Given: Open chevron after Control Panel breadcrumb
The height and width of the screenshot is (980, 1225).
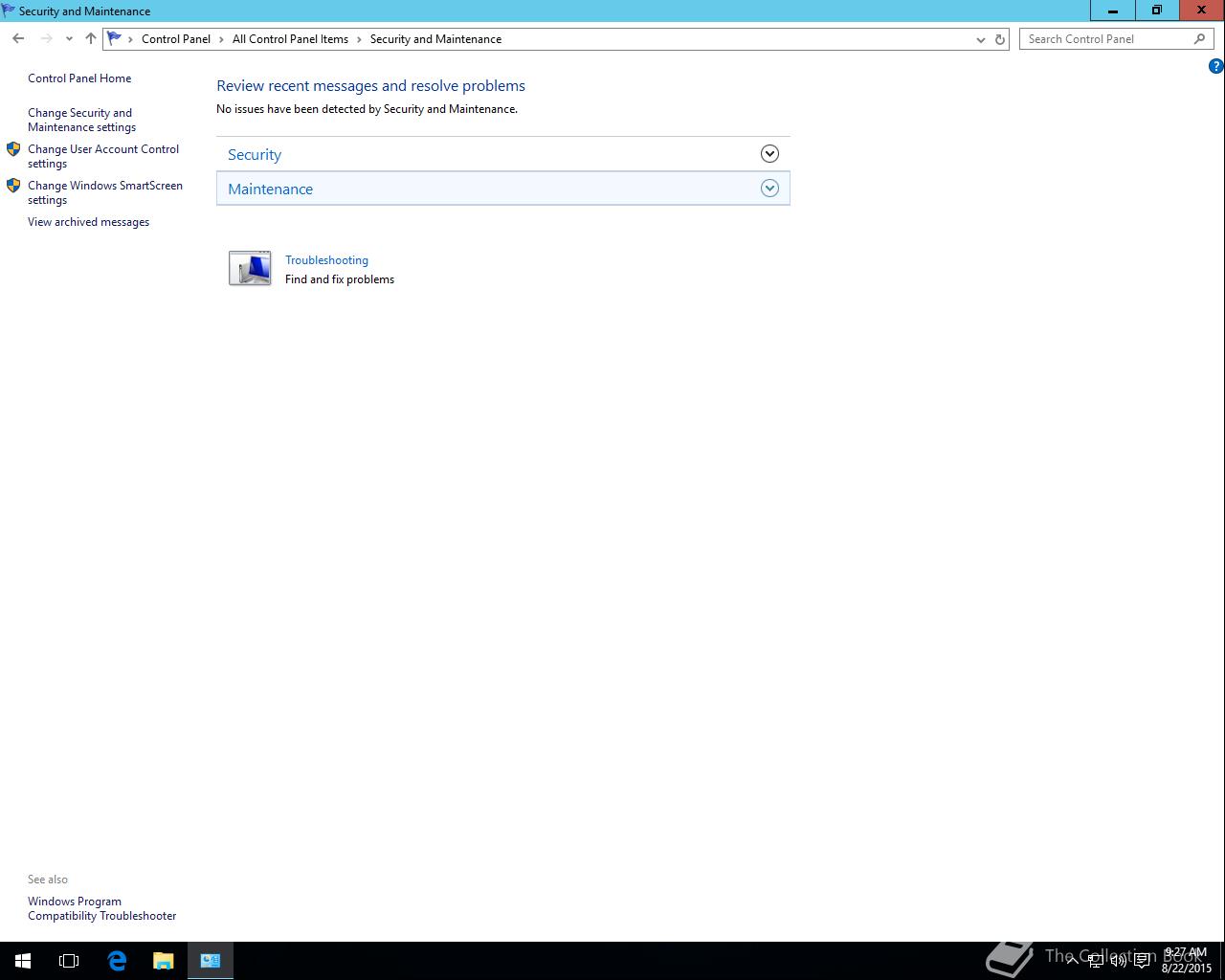Looking at the screenshot, I should coord(221,39).
